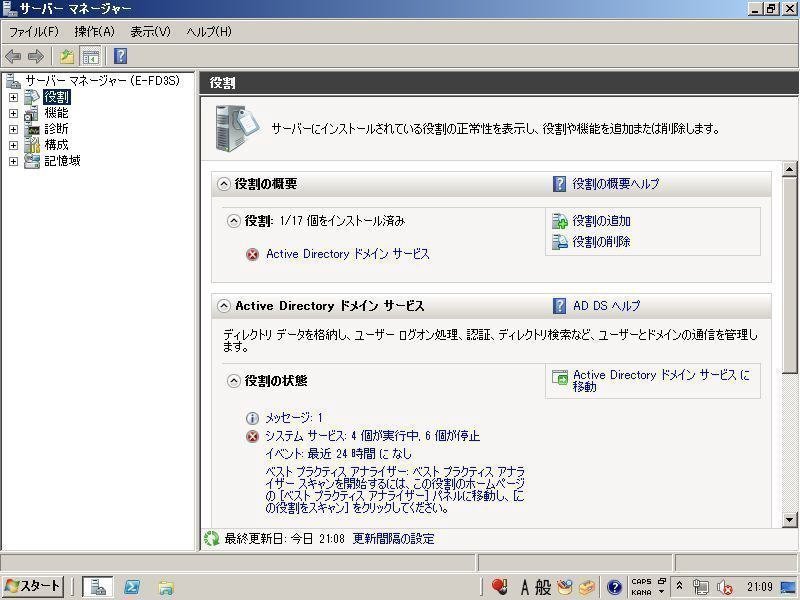
Task: Click the muted volume tray icon
Action: click(x=724, y=588)
